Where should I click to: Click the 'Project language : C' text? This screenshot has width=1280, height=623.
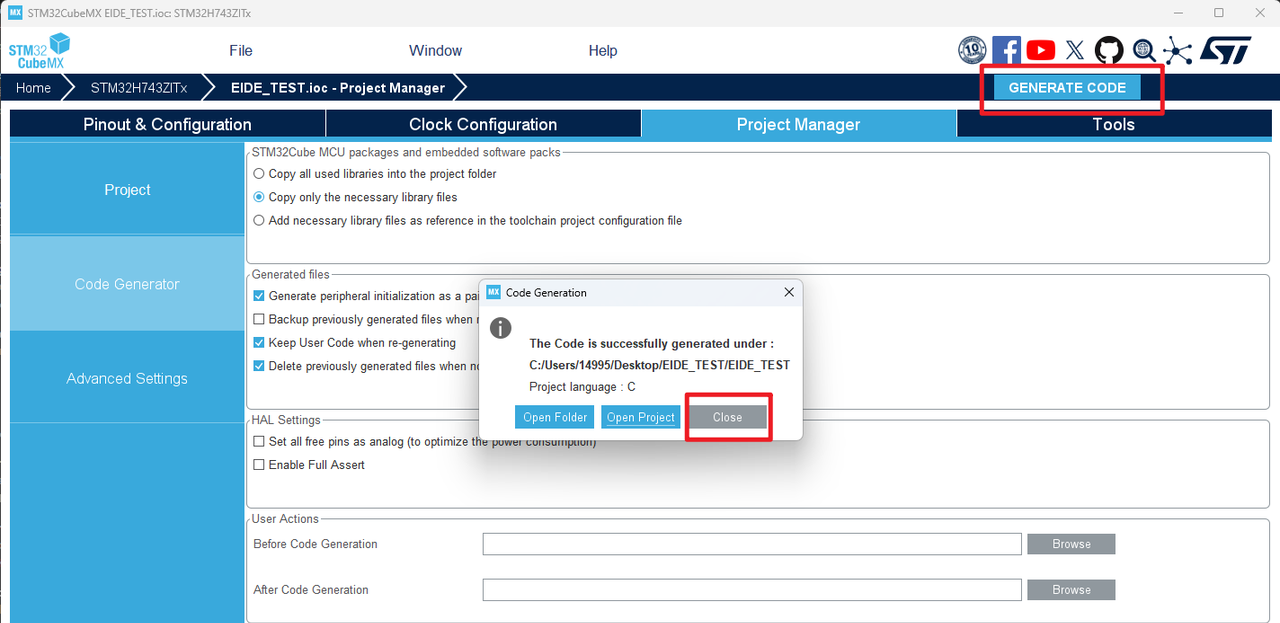click(582, 387)
